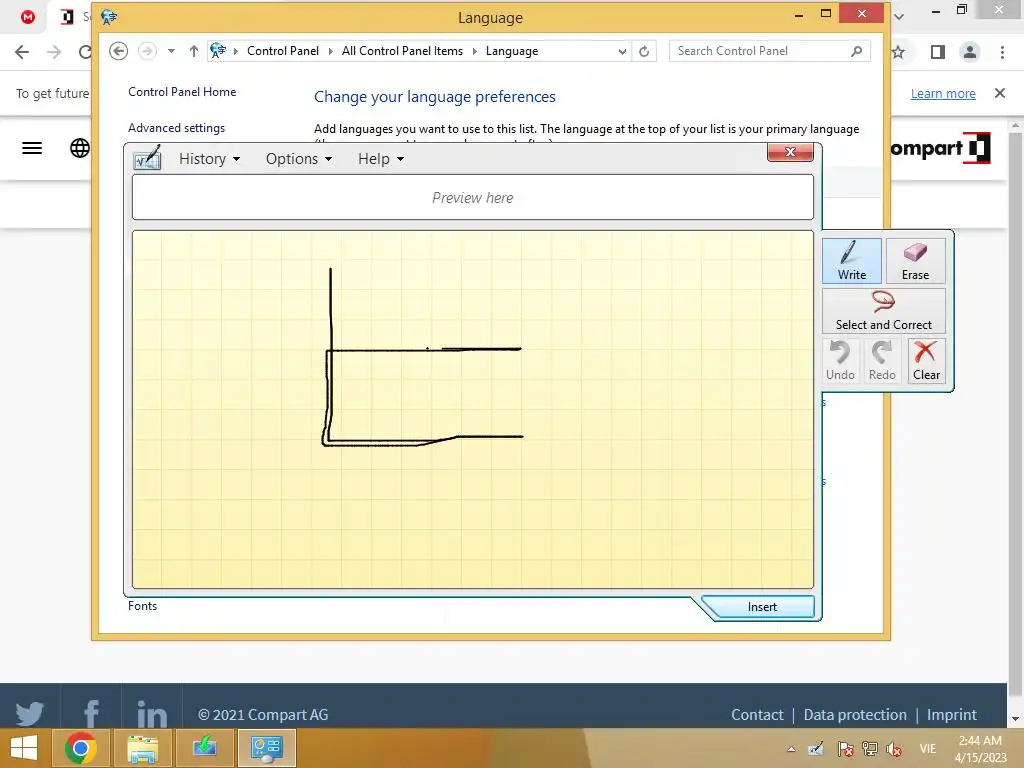Open the History menu

pyautogui.click(x=209, y=159)
